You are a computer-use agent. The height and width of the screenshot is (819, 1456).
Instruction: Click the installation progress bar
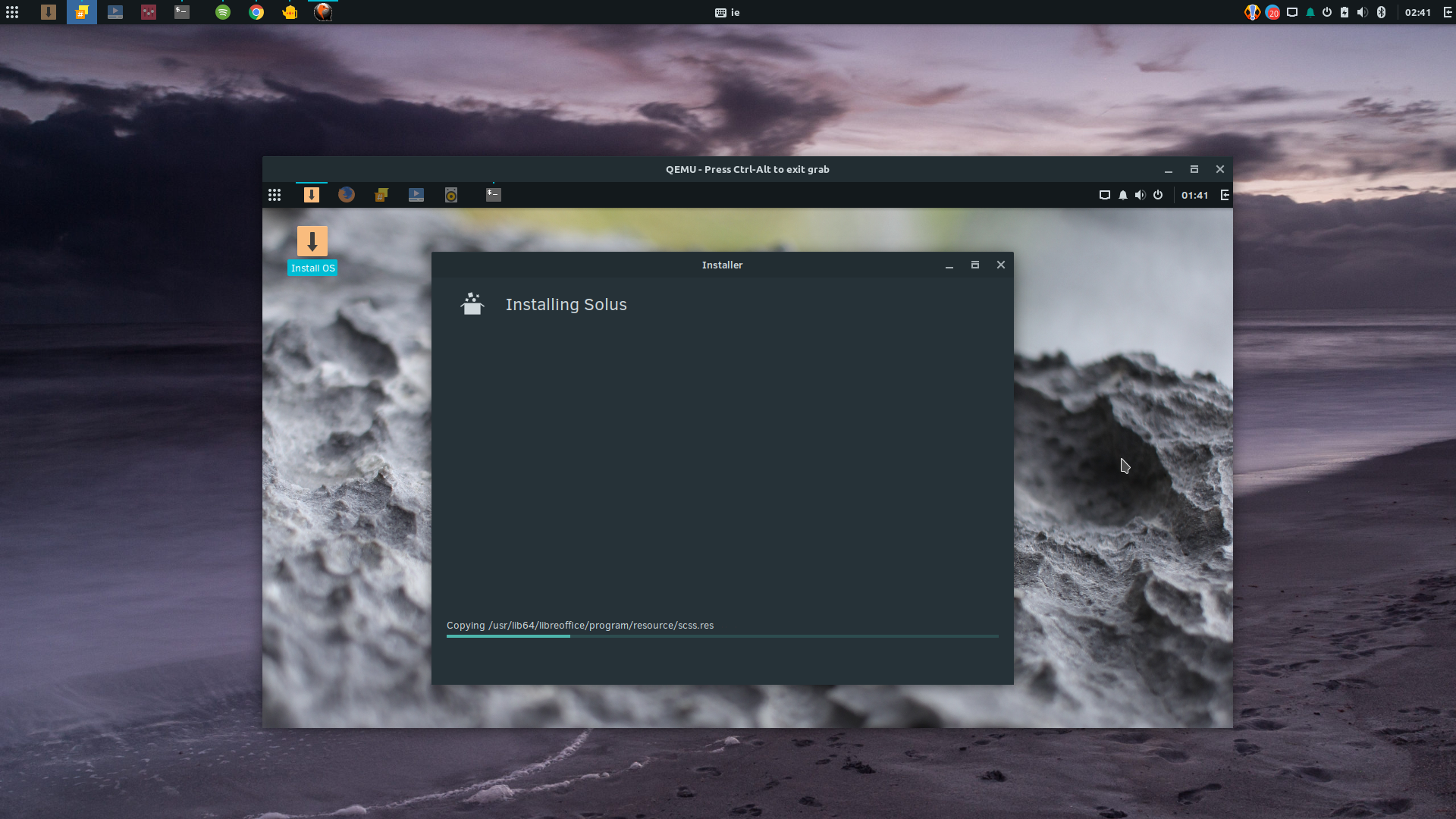pyautogui.click(x=723, y=636)
